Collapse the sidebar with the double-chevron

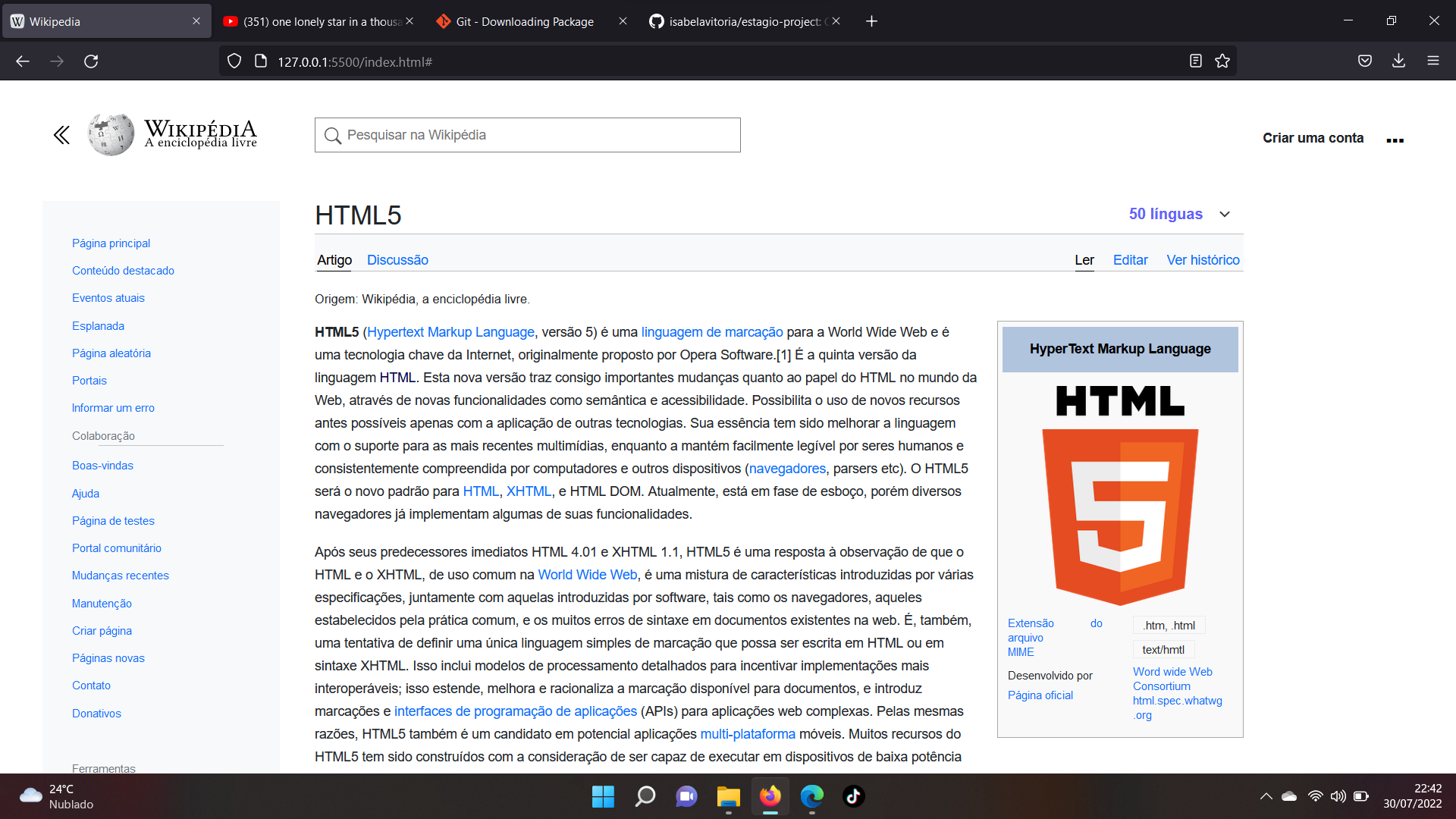click(x=61, y=134)
